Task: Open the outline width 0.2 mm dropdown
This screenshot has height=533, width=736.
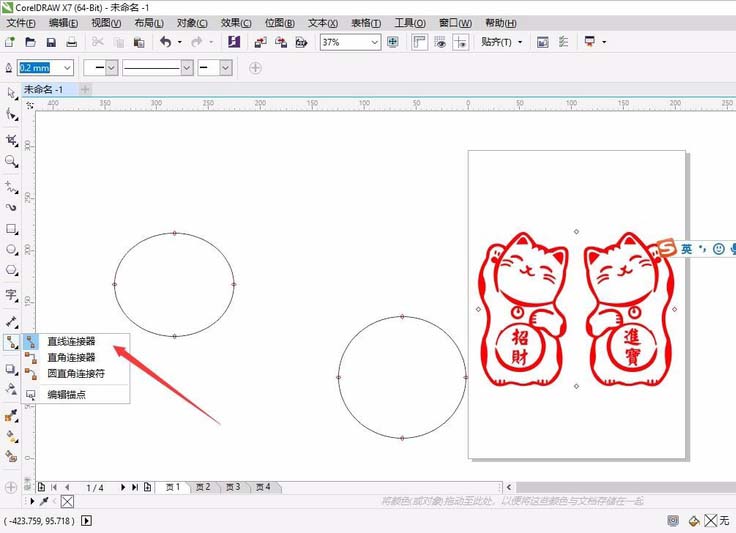Action: click(68, 68)
